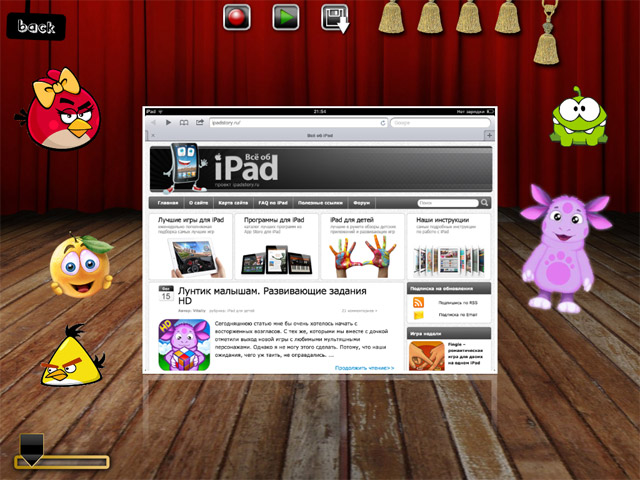Save the show using the floppy disk icon
This screenshot has width=640, height=480.
tap(335, 18)
